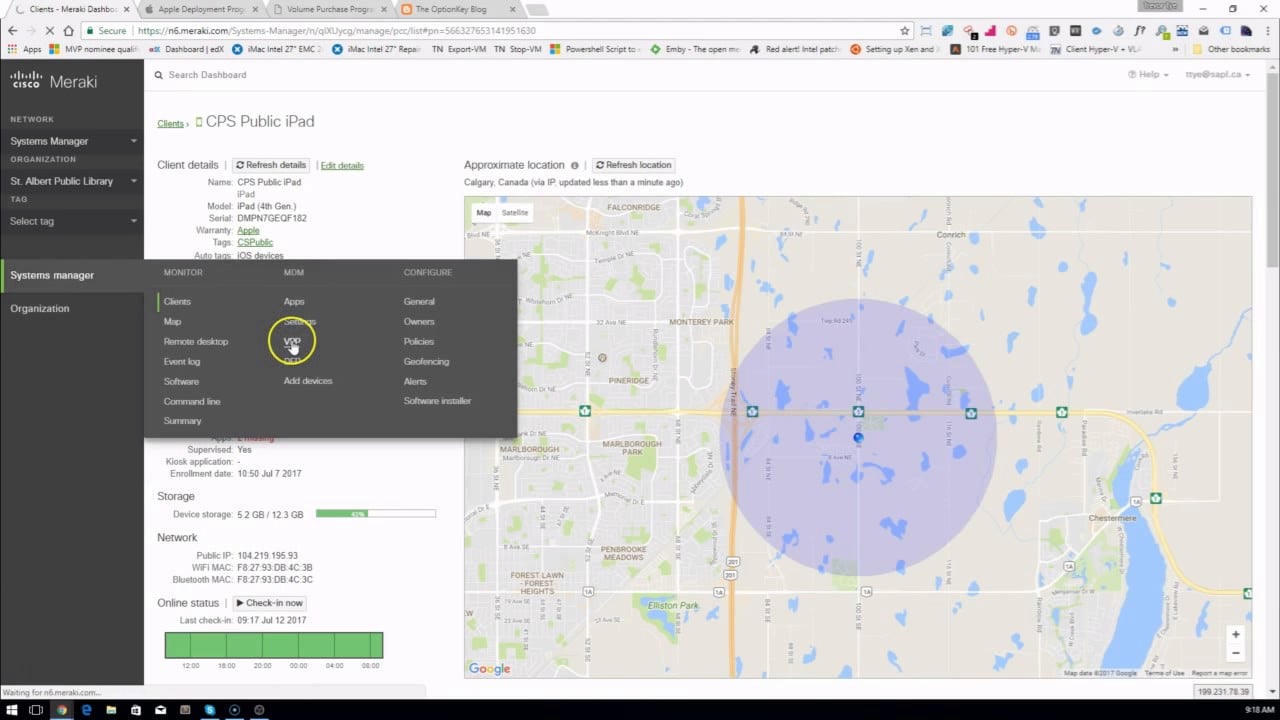Click the info icon beside Approximate location
The width and height of the screenshot is (1280, 720).
click(574, 165)
